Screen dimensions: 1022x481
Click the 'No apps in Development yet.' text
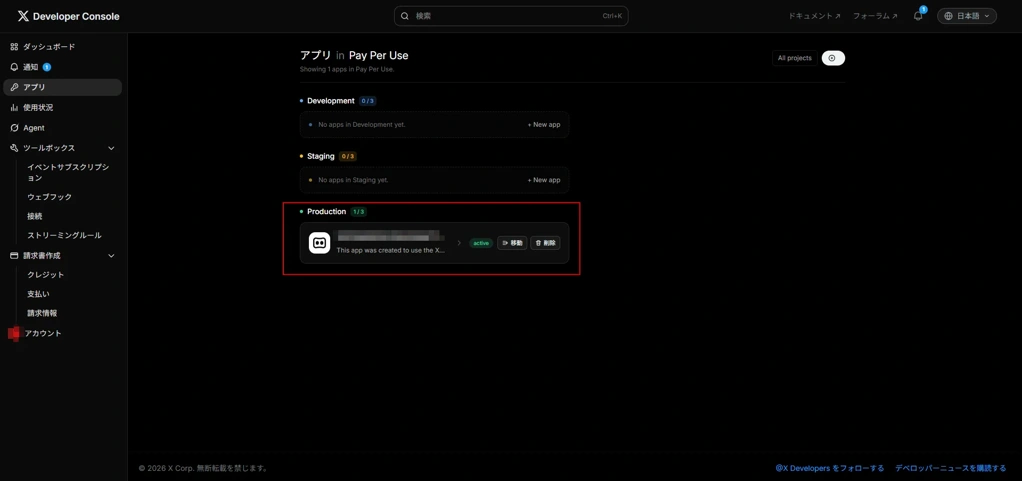pos(362,124)
